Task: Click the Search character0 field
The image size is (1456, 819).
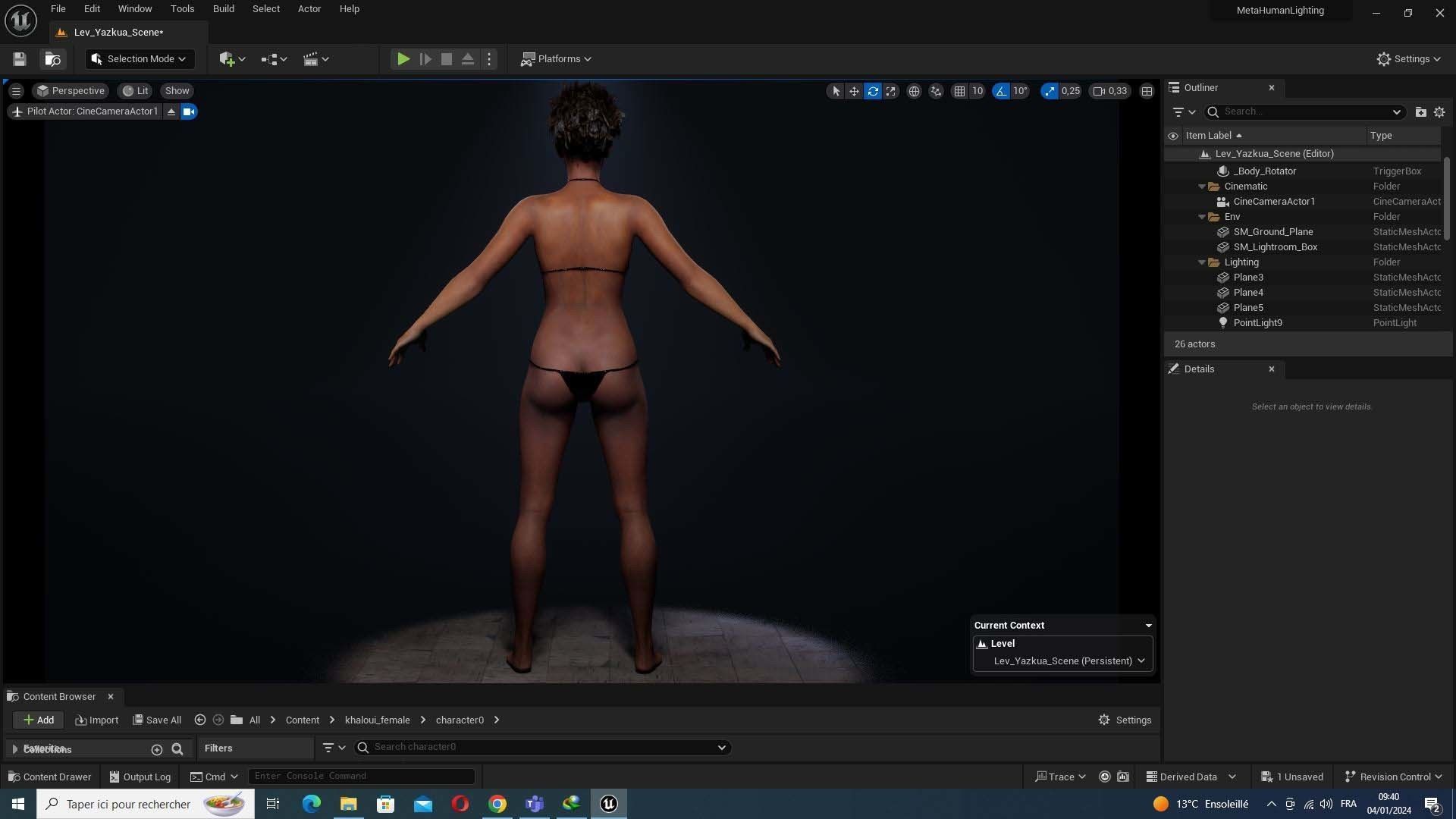Action: (x=542, y=748)
